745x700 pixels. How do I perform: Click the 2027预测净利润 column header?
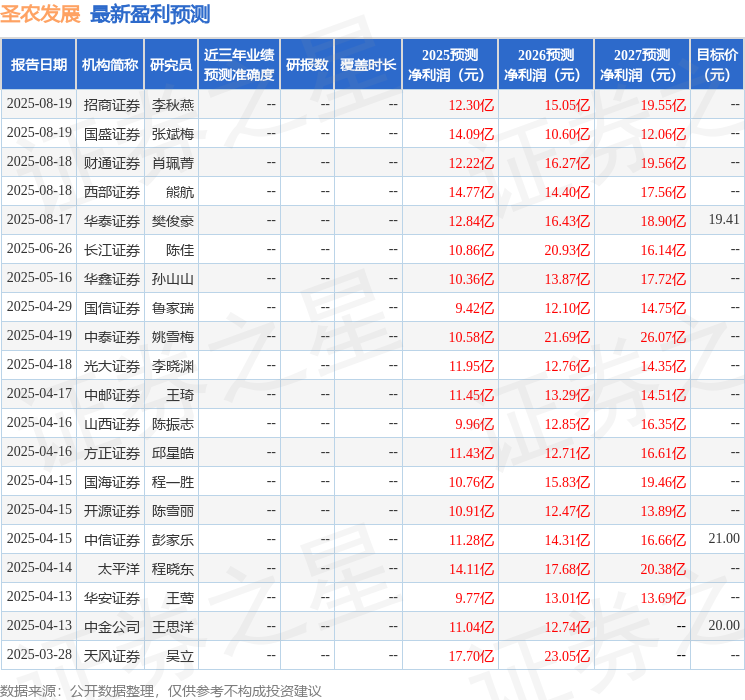[x=641, y=64]
